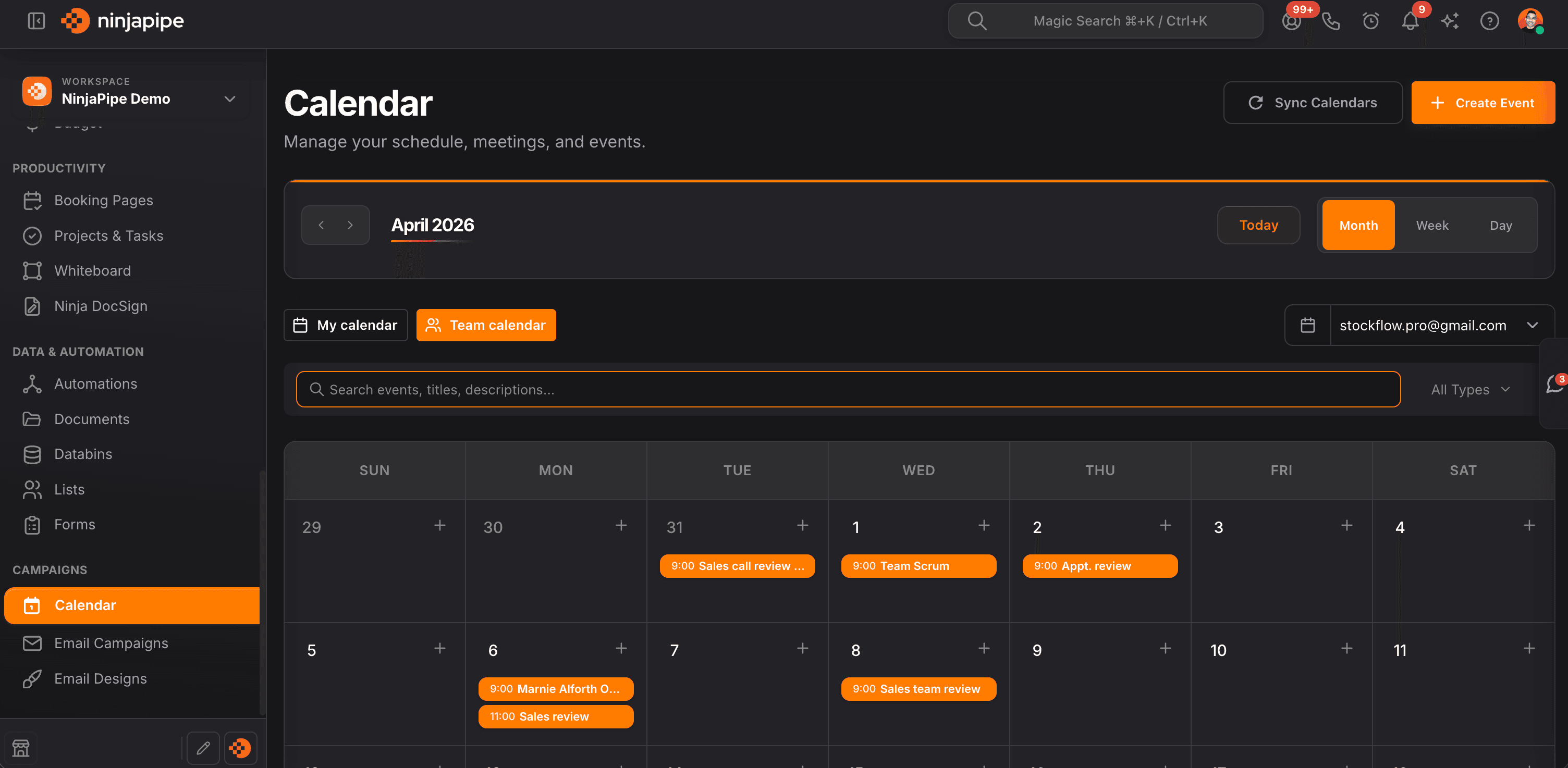Open the AI sparkles assistant

(x=1450, y=21)
